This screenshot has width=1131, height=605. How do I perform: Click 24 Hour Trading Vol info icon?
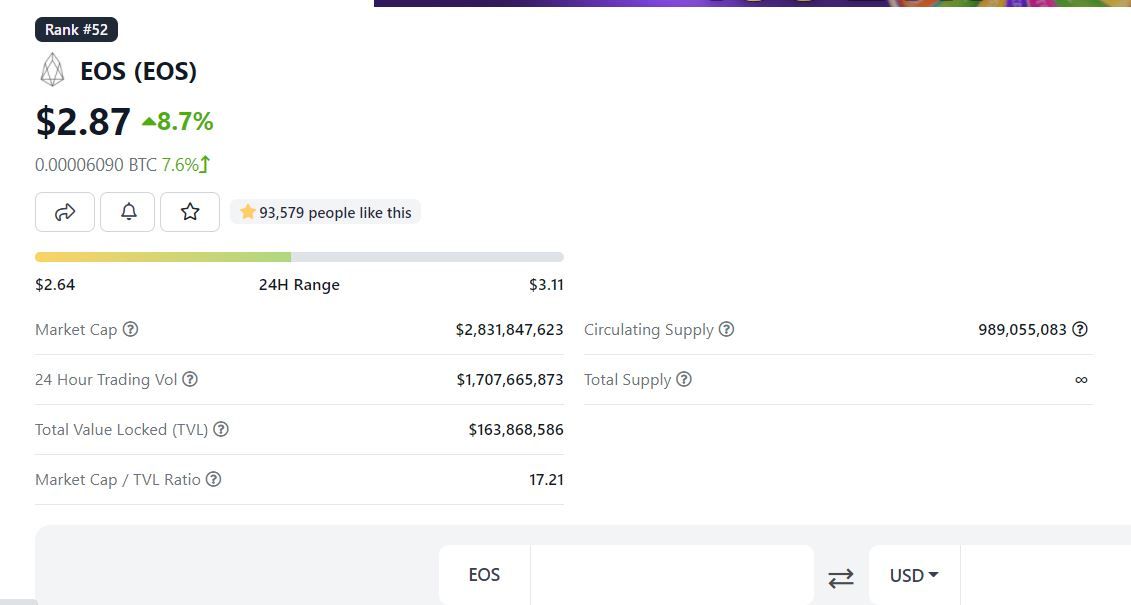click(190, 379)
